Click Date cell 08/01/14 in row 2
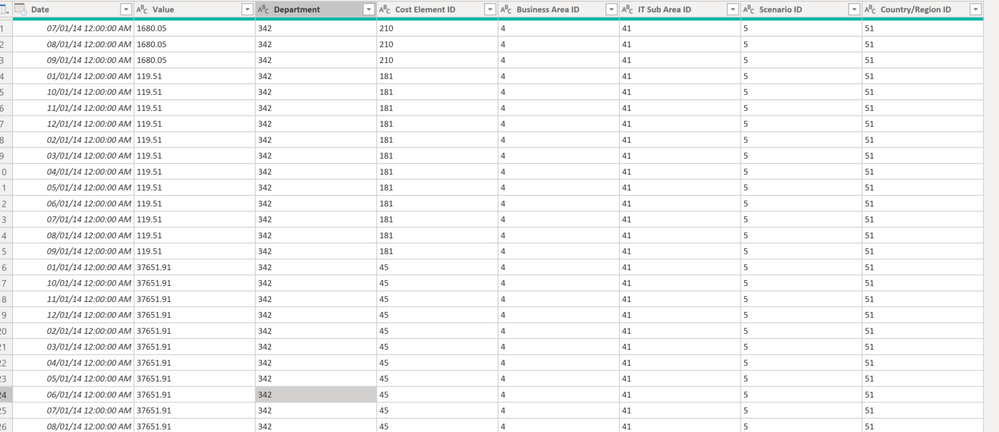 coord(73,44)
